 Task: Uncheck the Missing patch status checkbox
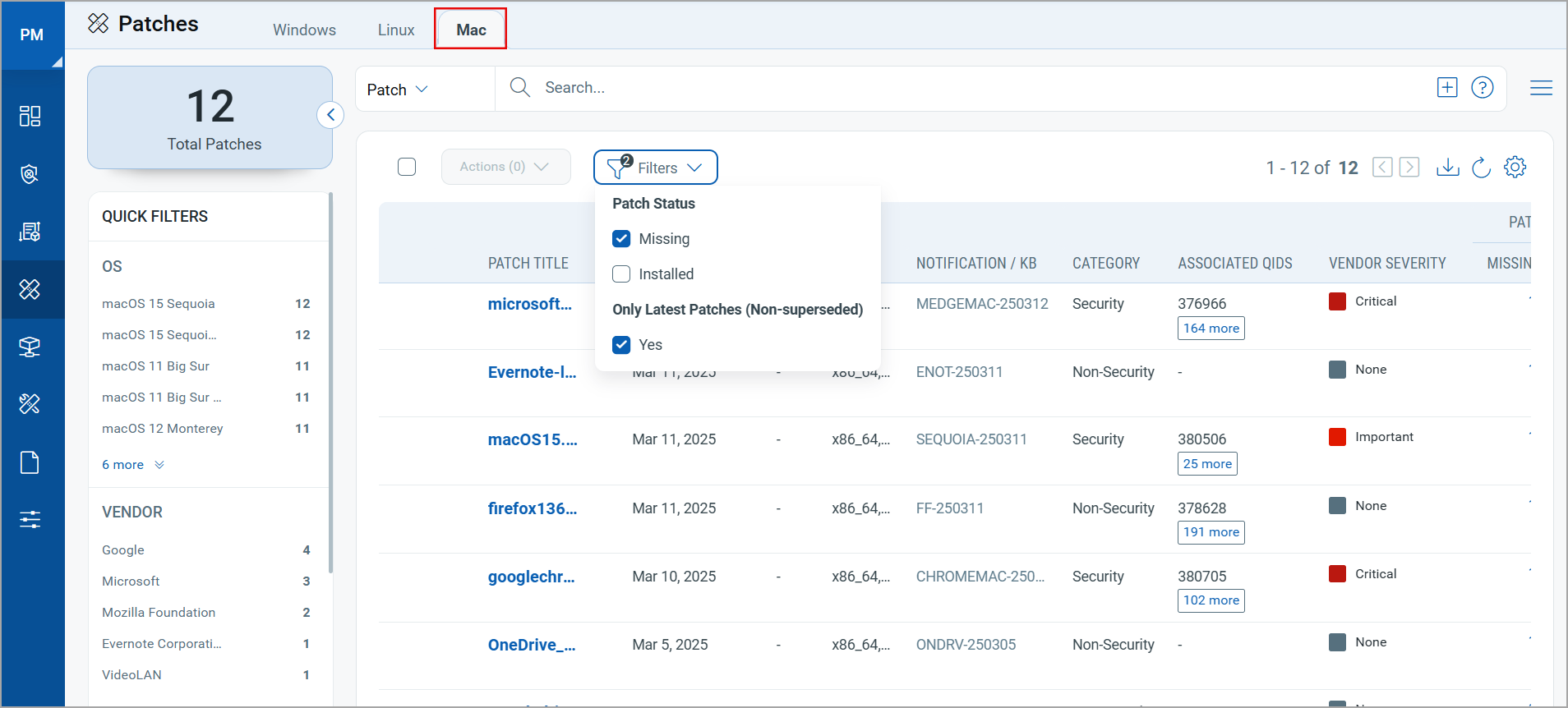(x=621, y=239)
